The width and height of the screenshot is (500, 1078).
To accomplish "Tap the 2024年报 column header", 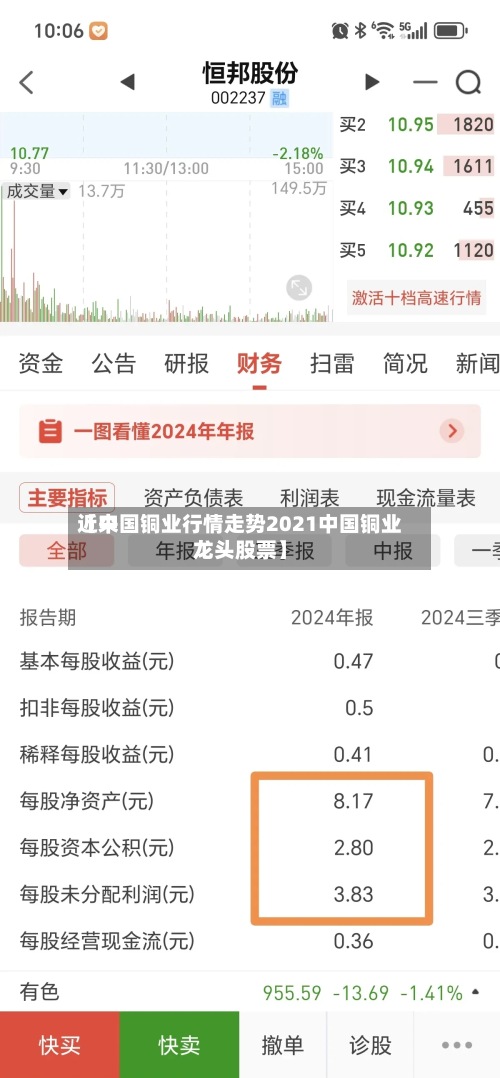I will point(332,617).
